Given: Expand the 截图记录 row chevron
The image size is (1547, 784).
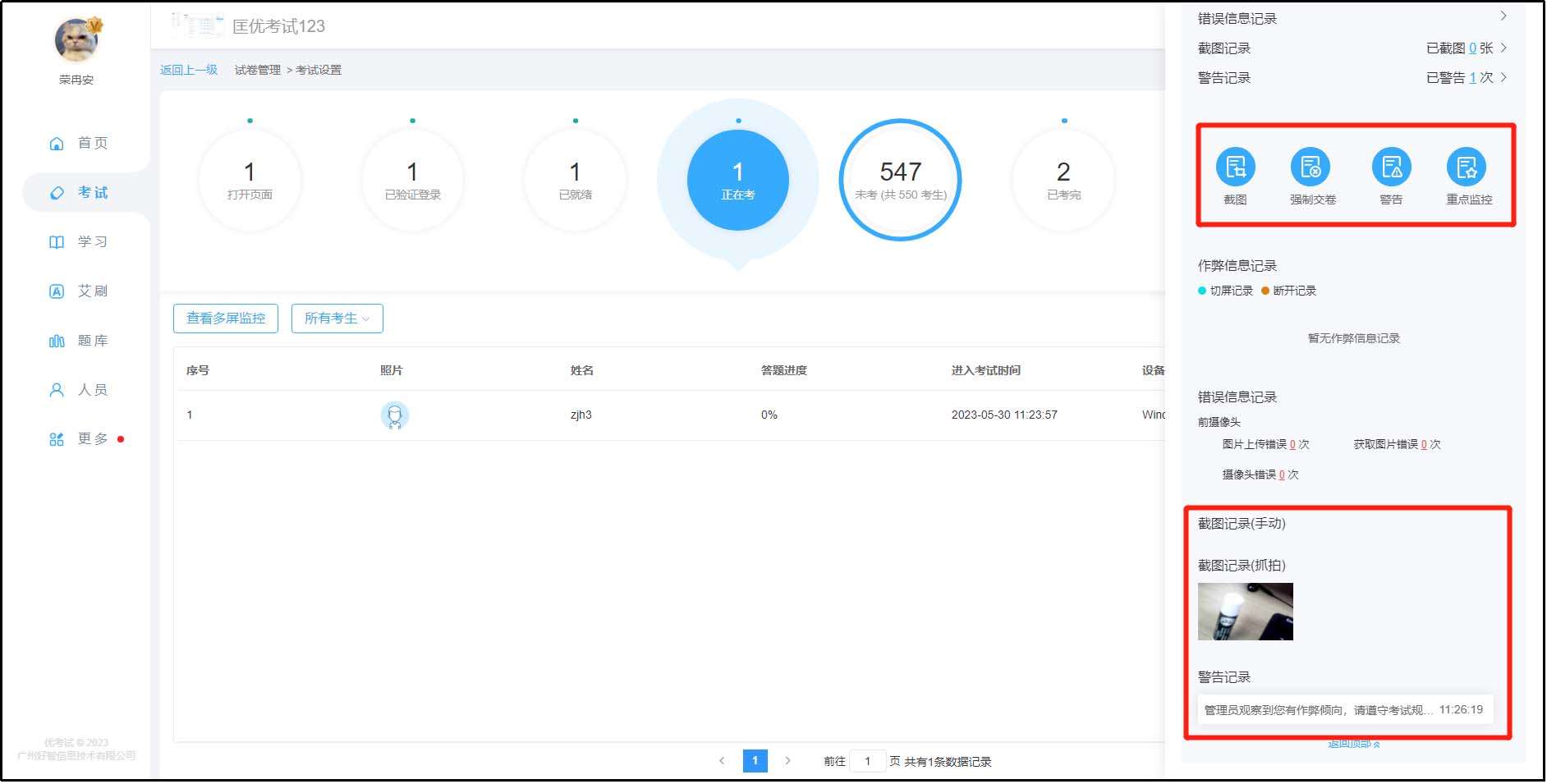Looking at the screenshot, I should click(x=1503, y=48).
